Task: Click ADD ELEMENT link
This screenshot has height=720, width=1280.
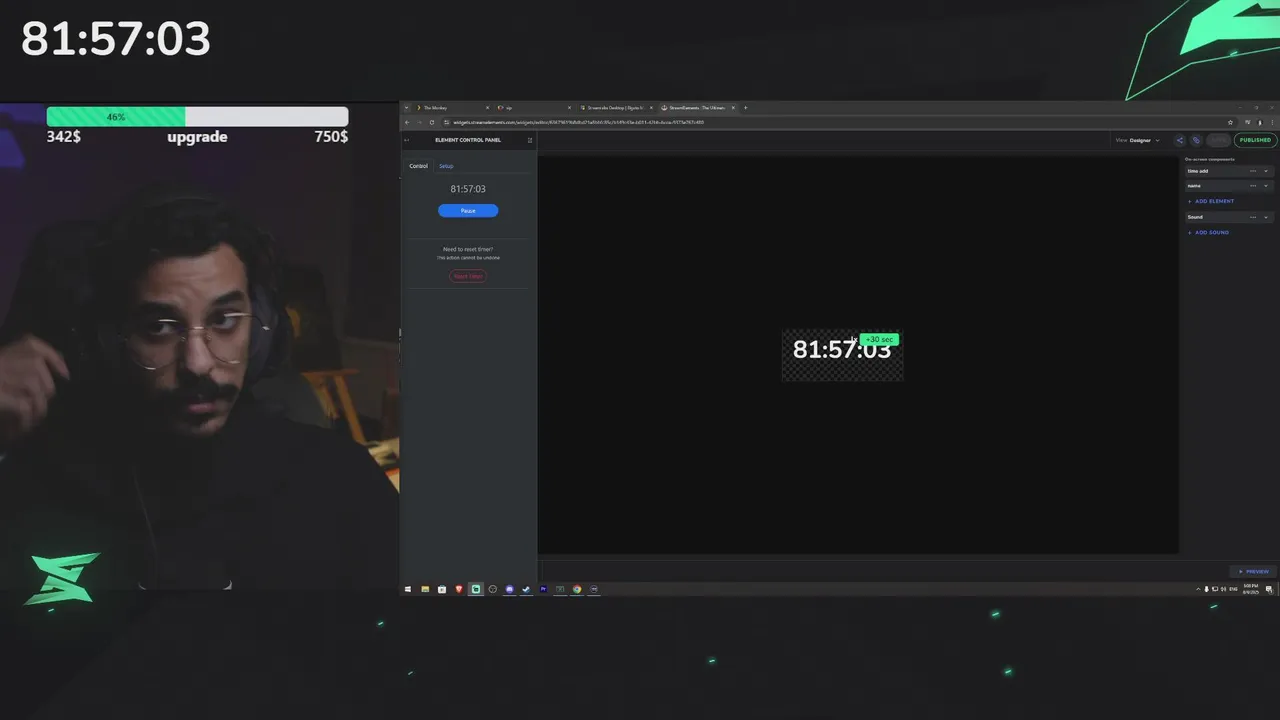Action: (1211, 201)
